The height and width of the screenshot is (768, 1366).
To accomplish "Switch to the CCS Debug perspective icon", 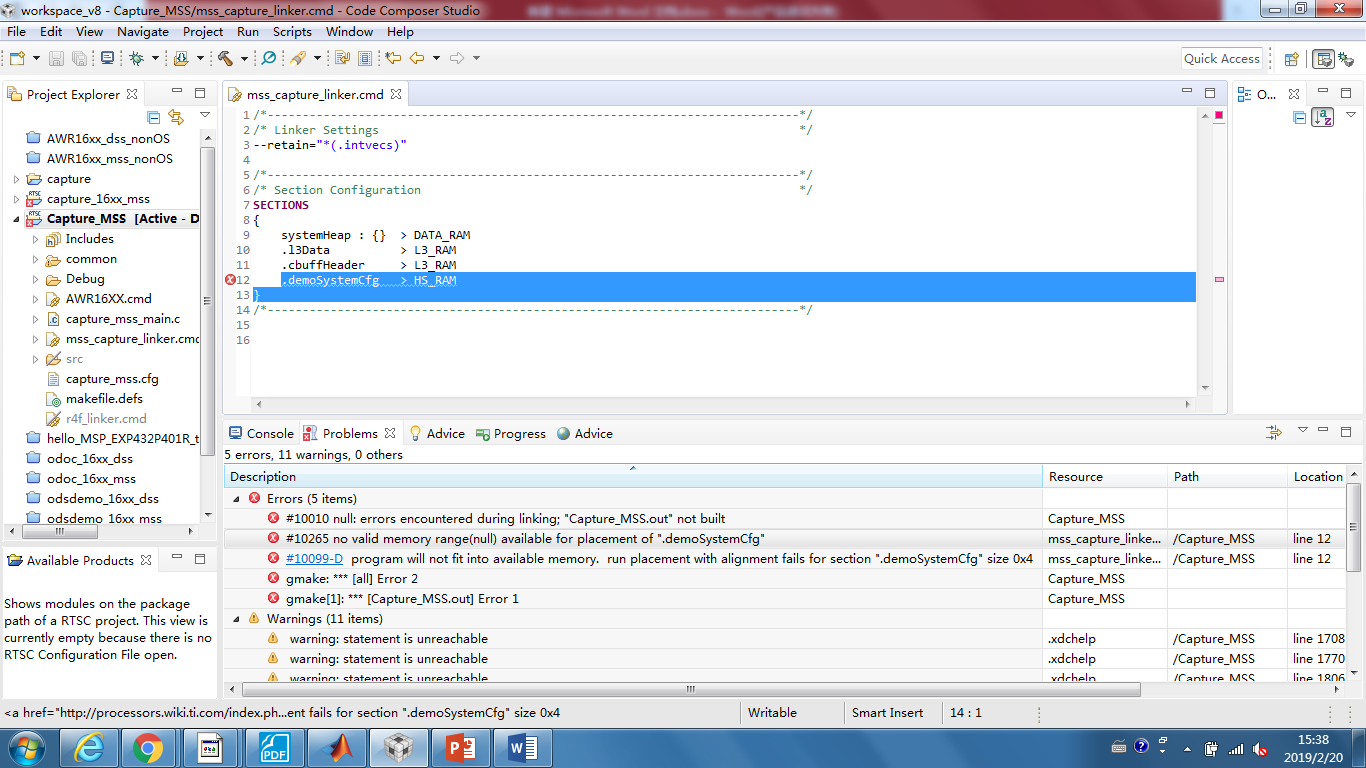I will point(1346,59).
